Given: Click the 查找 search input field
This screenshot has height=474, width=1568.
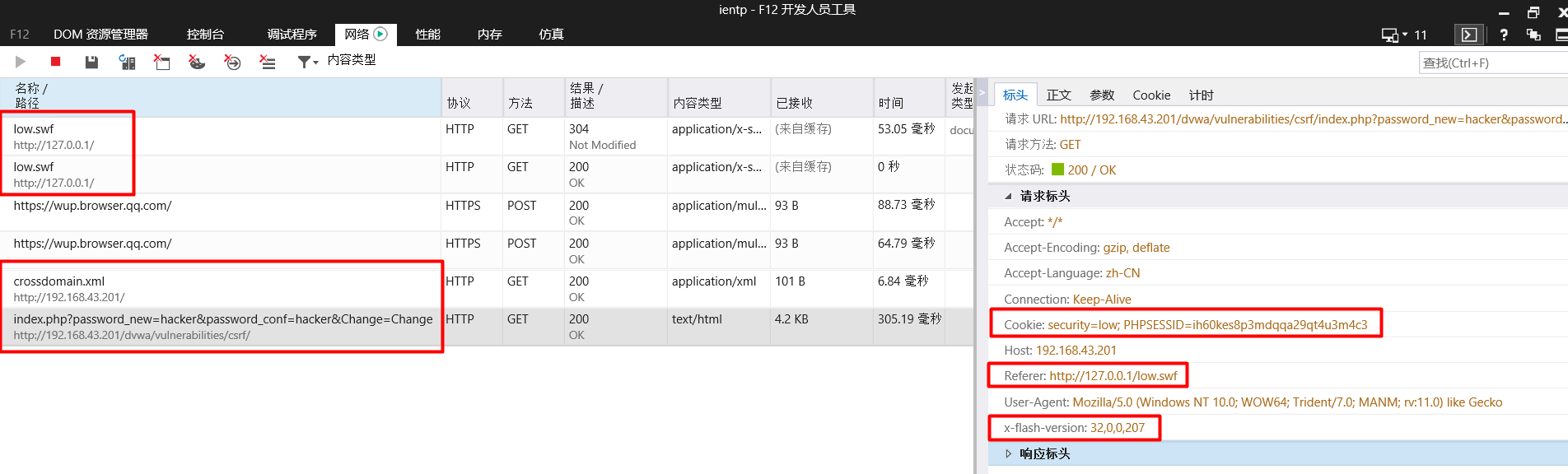Looking at the screenshot, I should [x=1491, y=63].
